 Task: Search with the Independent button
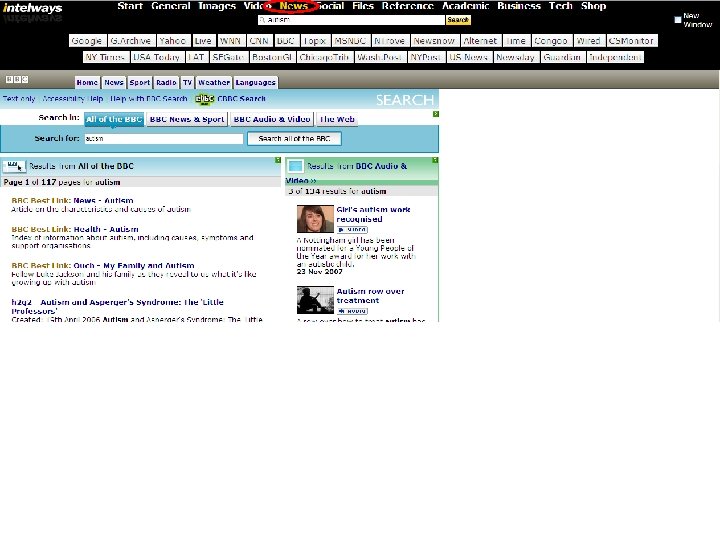pyautogui.click(x=615, y=57)
